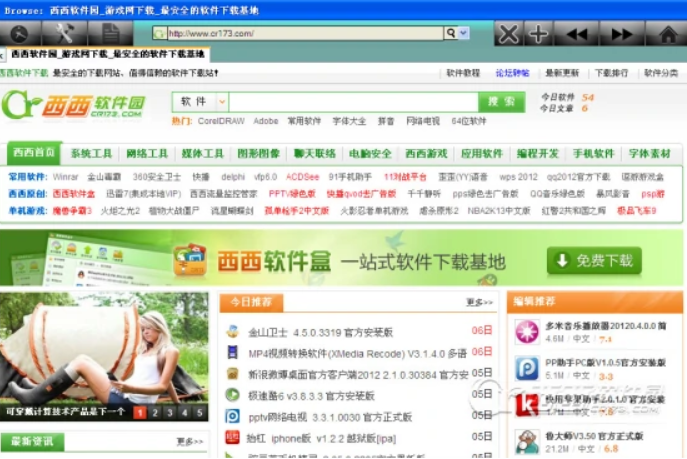Click the 极速酷6 green play icon
The image size is (687, 459).
[232, 395]
